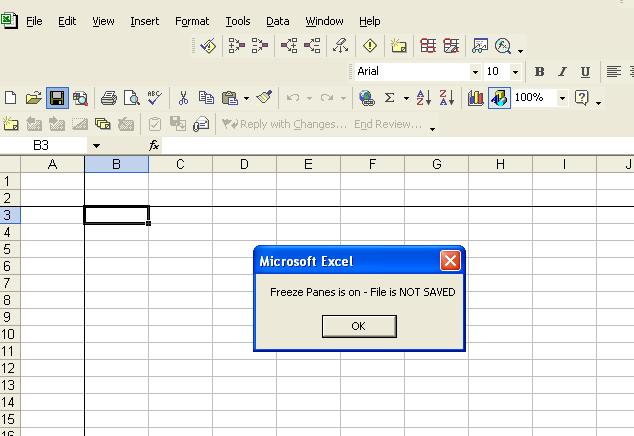
Task: Click into the formula bar
Action: (398, 145)
